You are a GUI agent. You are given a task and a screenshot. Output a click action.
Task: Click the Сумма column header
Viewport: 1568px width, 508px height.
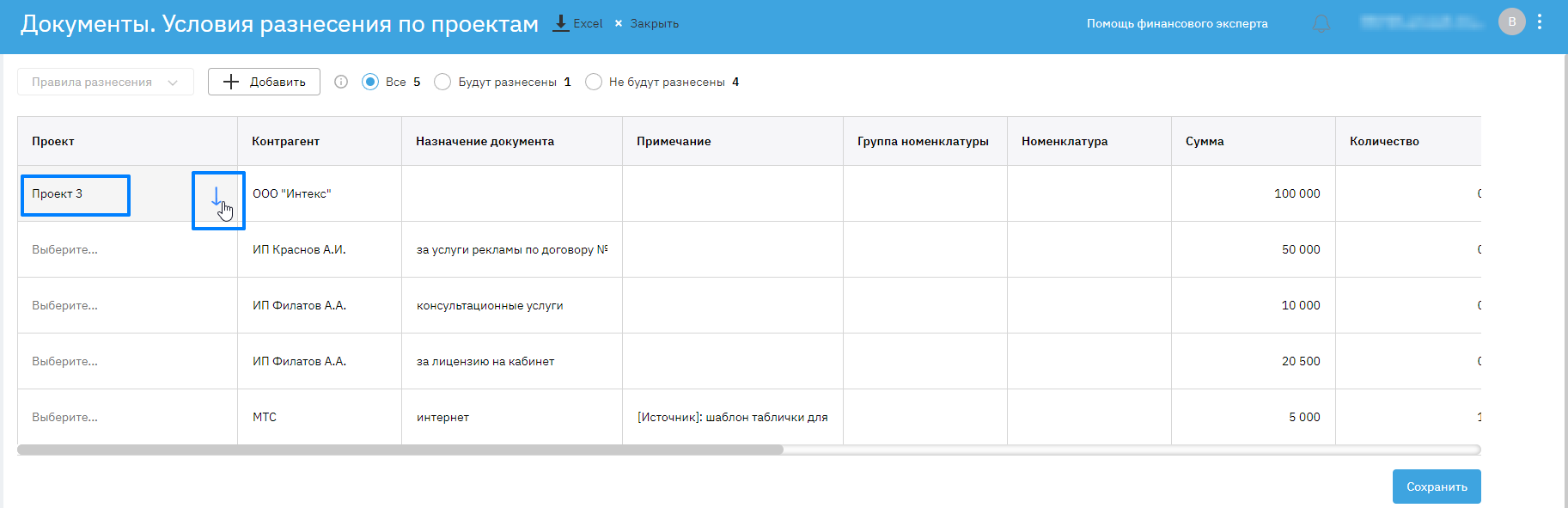click(x=1205, y=141)
